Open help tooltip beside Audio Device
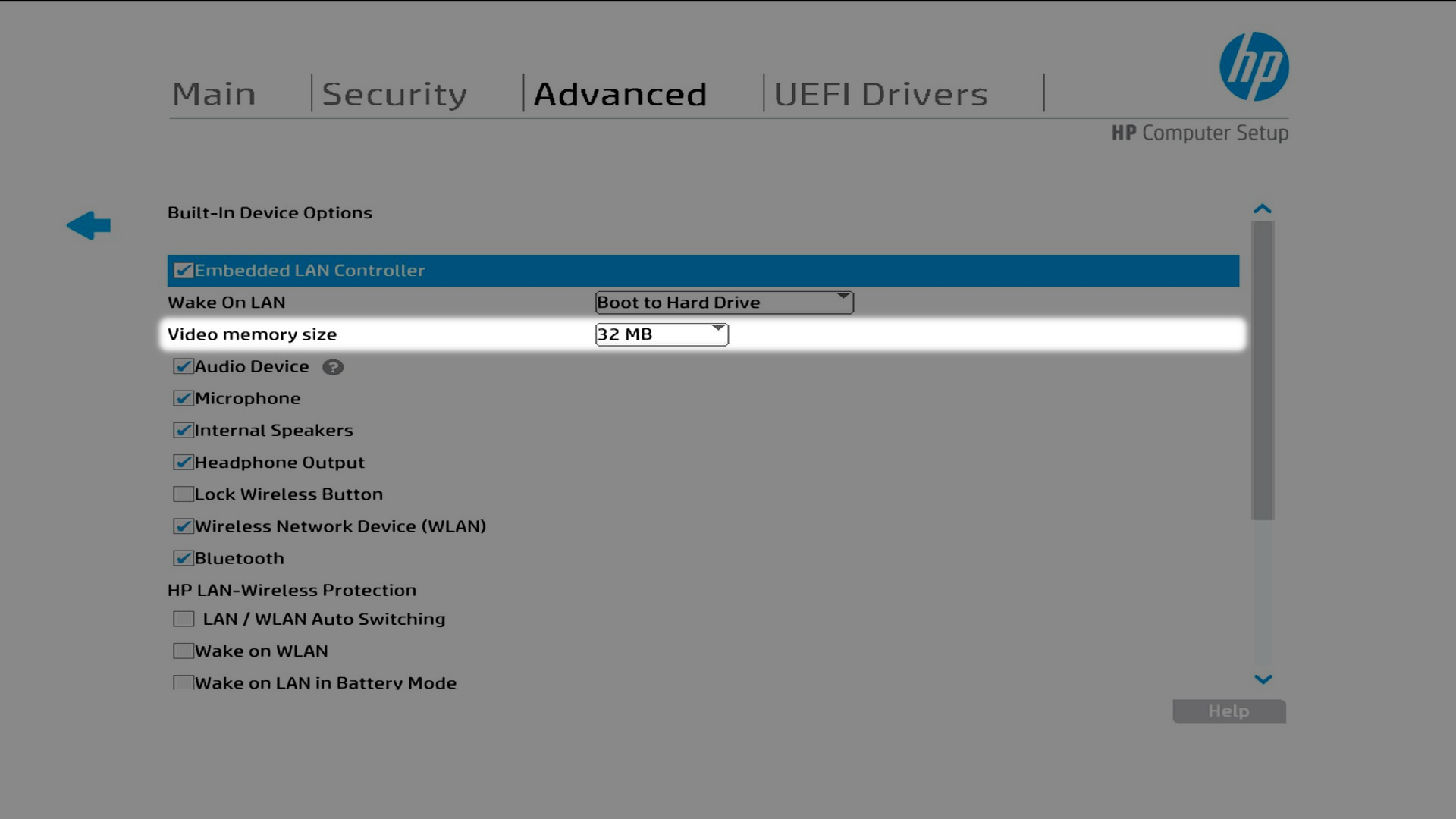This screenshot has width=1456, height=819. tap(334, 367)
